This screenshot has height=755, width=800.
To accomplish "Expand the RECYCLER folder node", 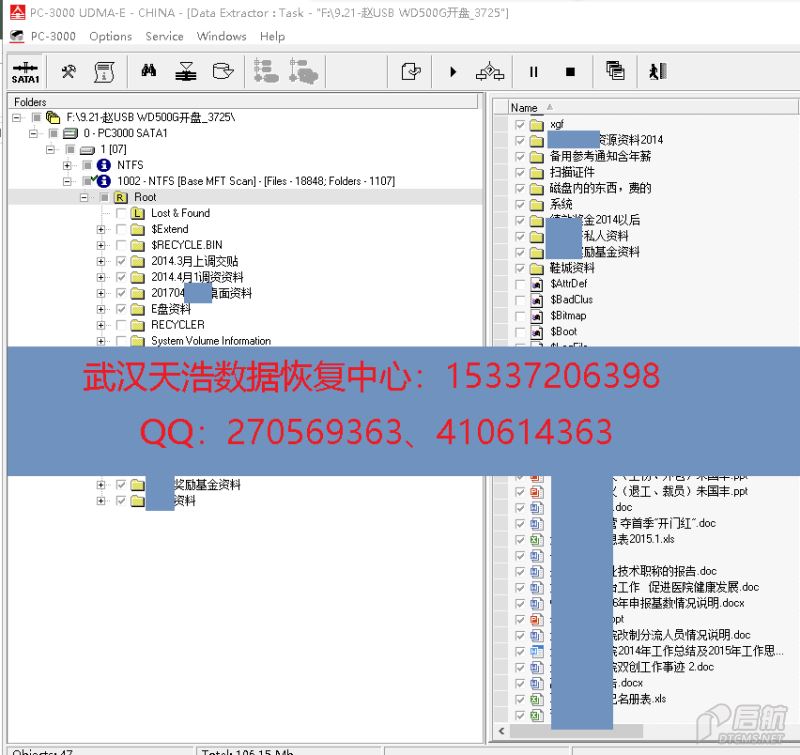I will [101, 325].
